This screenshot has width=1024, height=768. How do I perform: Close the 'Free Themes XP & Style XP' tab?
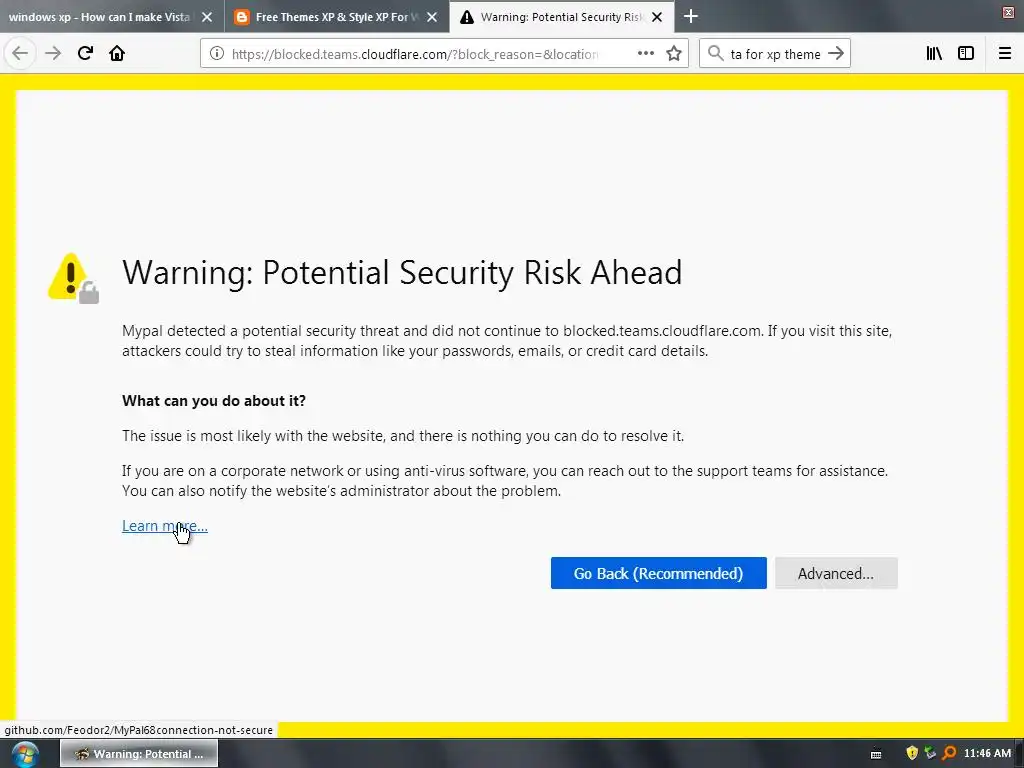click(432, 17)
